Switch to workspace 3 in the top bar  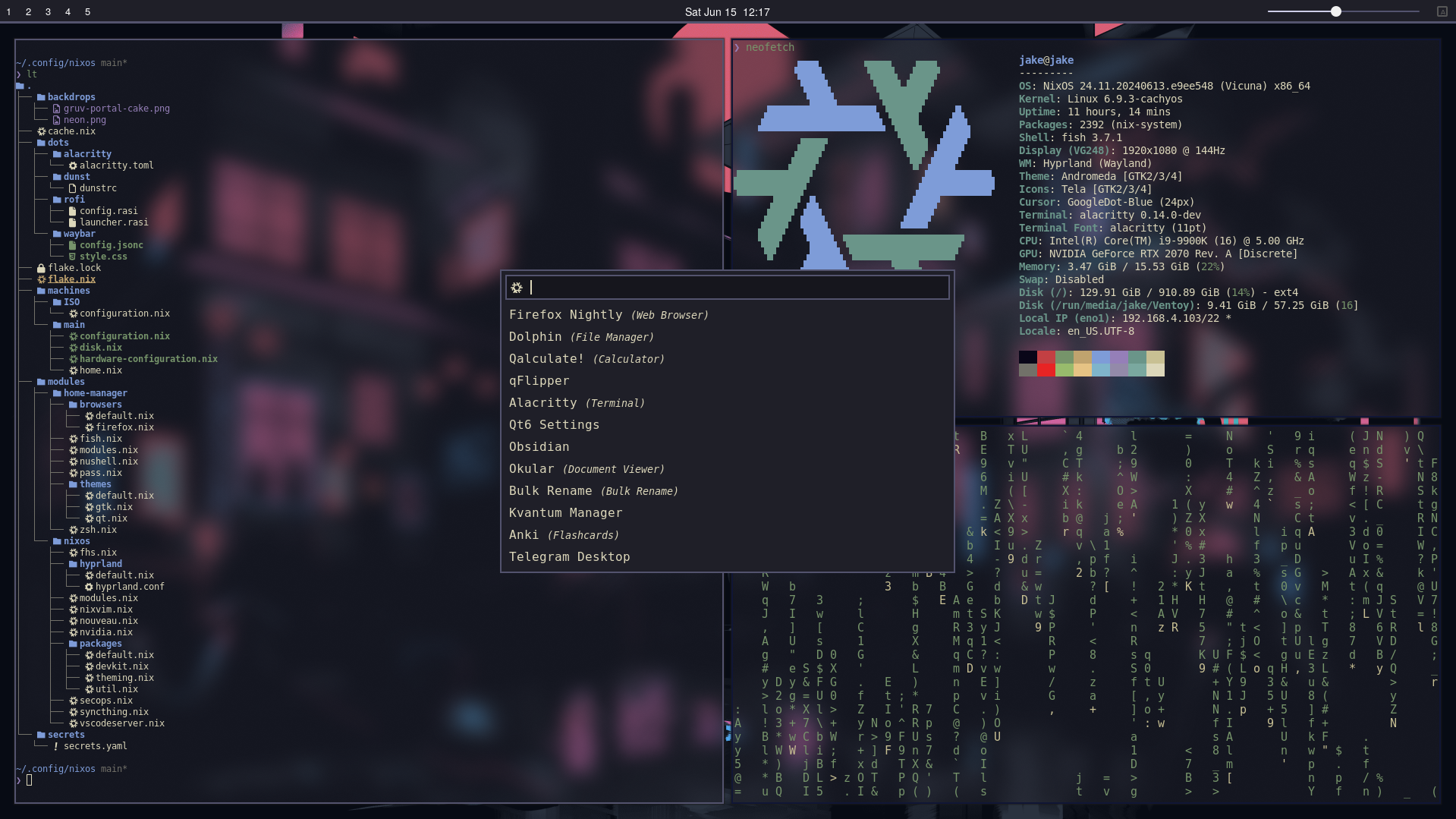pos(48,12)
